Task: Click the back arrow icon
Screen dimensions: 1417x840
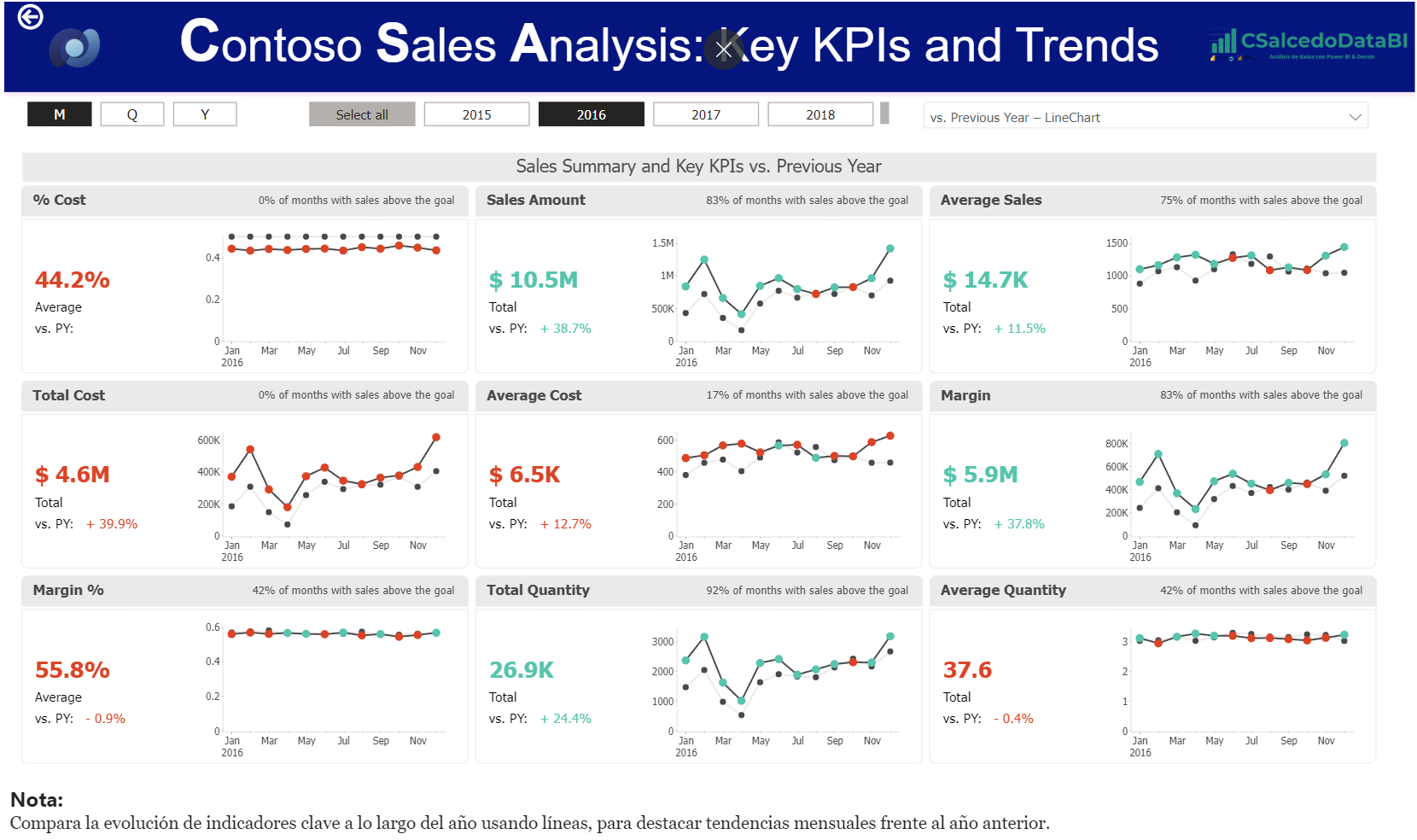Action: 31,17
